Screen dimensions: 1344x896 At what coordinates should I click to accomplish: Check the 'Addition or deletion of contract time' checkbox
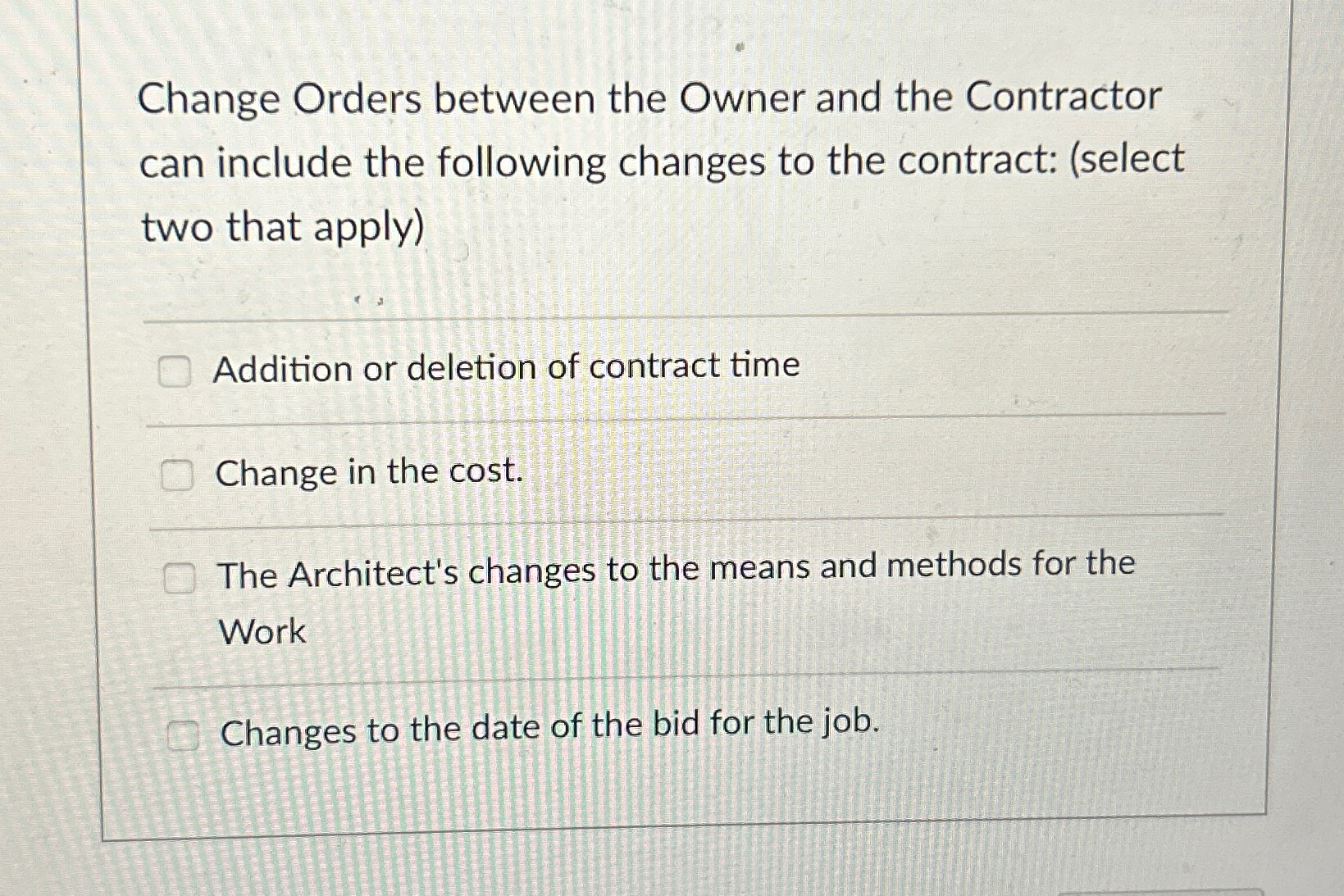[176, 371]
